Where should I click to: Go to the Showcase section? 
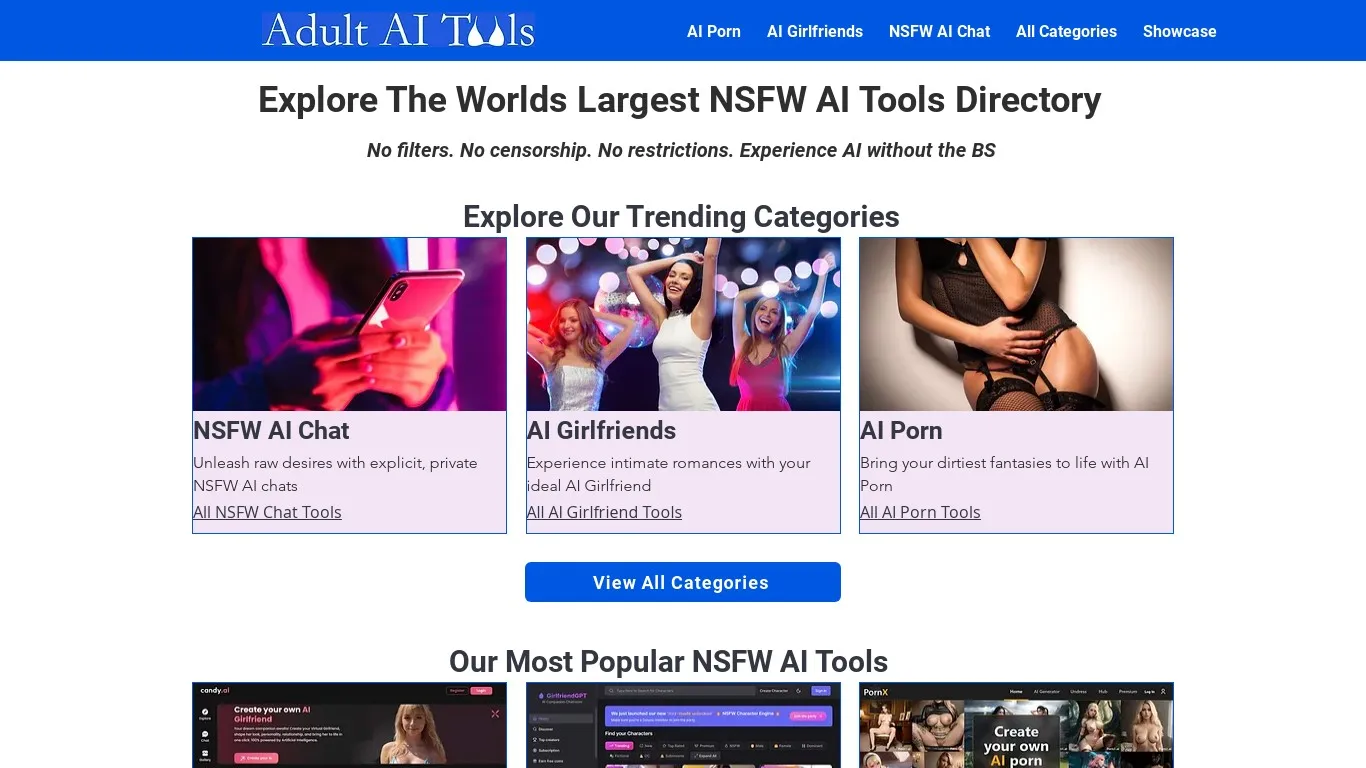[x=1179, y=31]
